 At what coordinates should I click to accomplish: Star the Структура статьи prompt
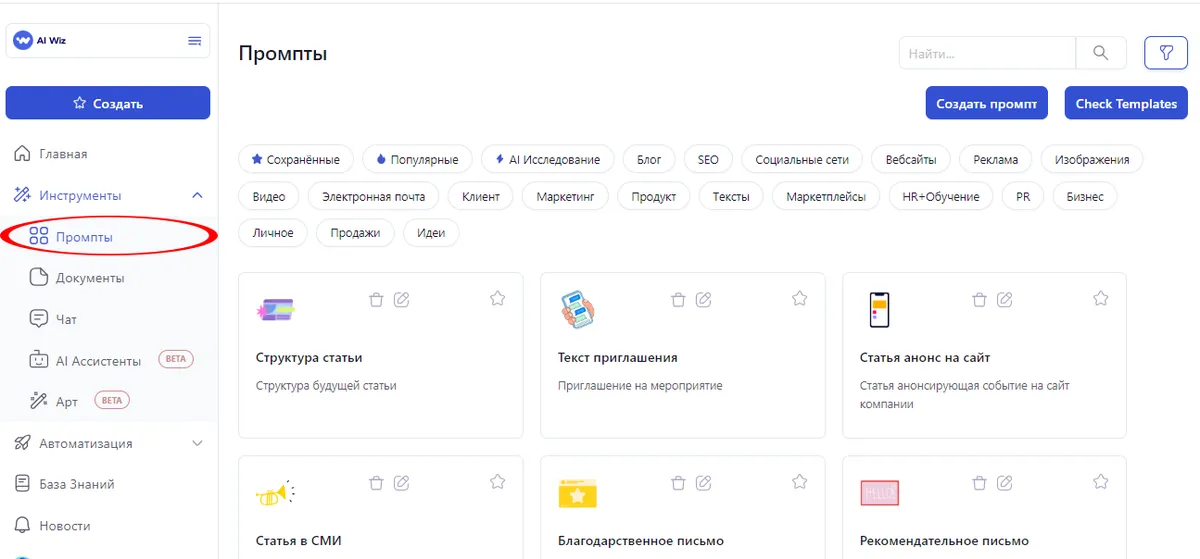(x=497, y=298)
